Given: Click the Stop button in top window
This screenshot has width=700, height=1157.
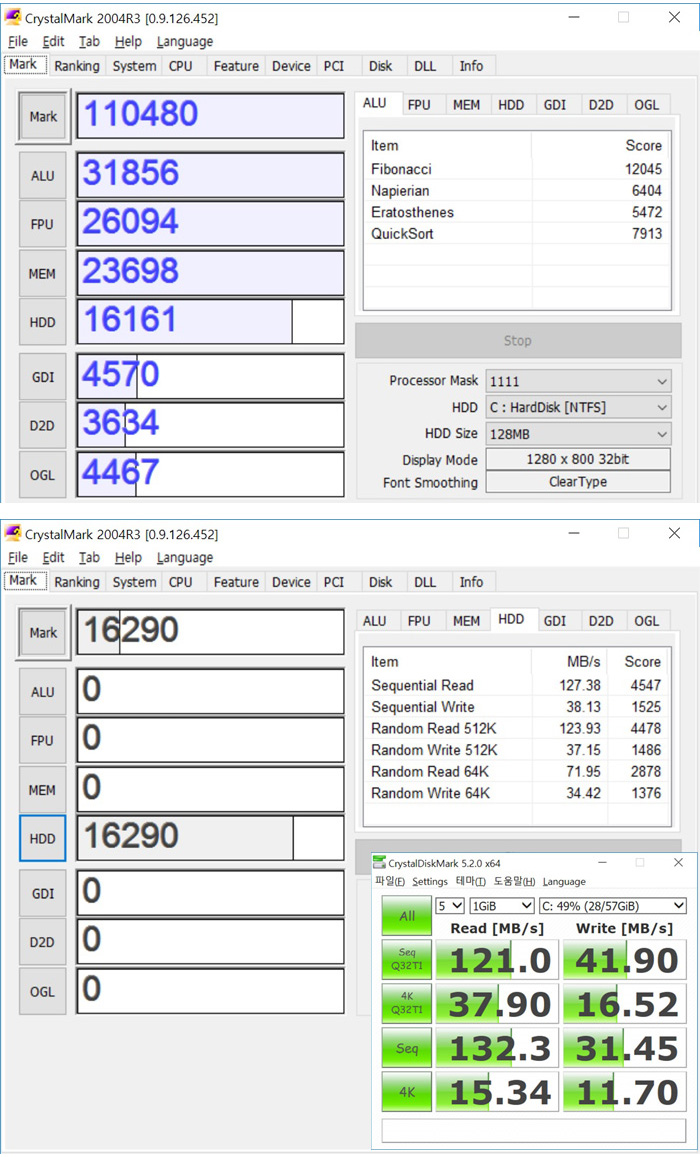Looking at the screenshot, I should pyautogui.click(x=518, y=340).
